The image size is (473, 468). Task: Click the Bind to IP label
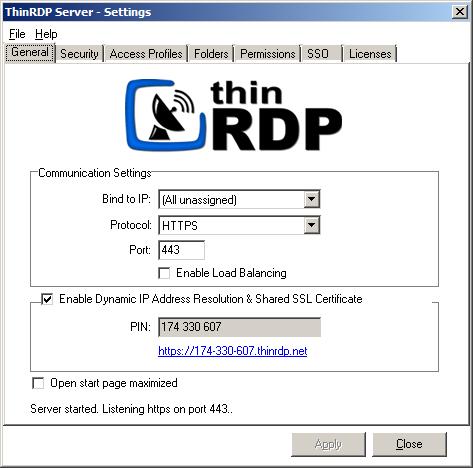click(126, 199)
